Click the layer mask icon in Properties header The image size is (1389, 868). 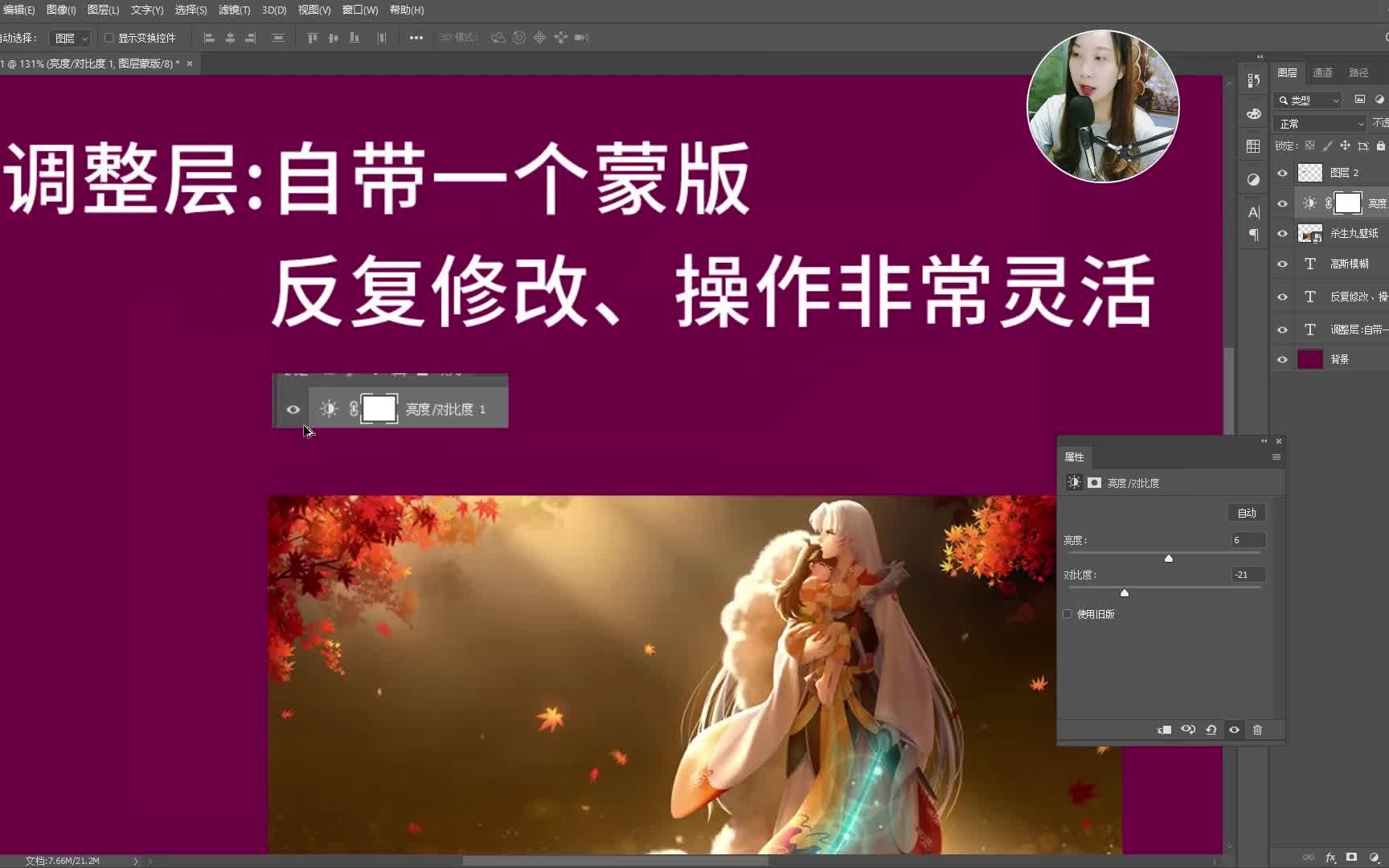(1095, 482)
